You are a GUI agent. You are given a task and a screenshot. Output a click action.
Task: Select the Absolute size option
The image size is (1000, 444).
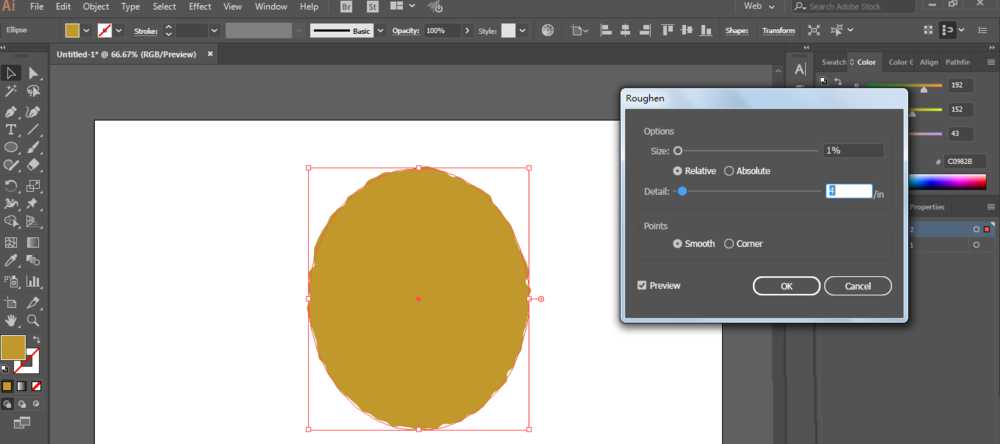tap(729, 171)
